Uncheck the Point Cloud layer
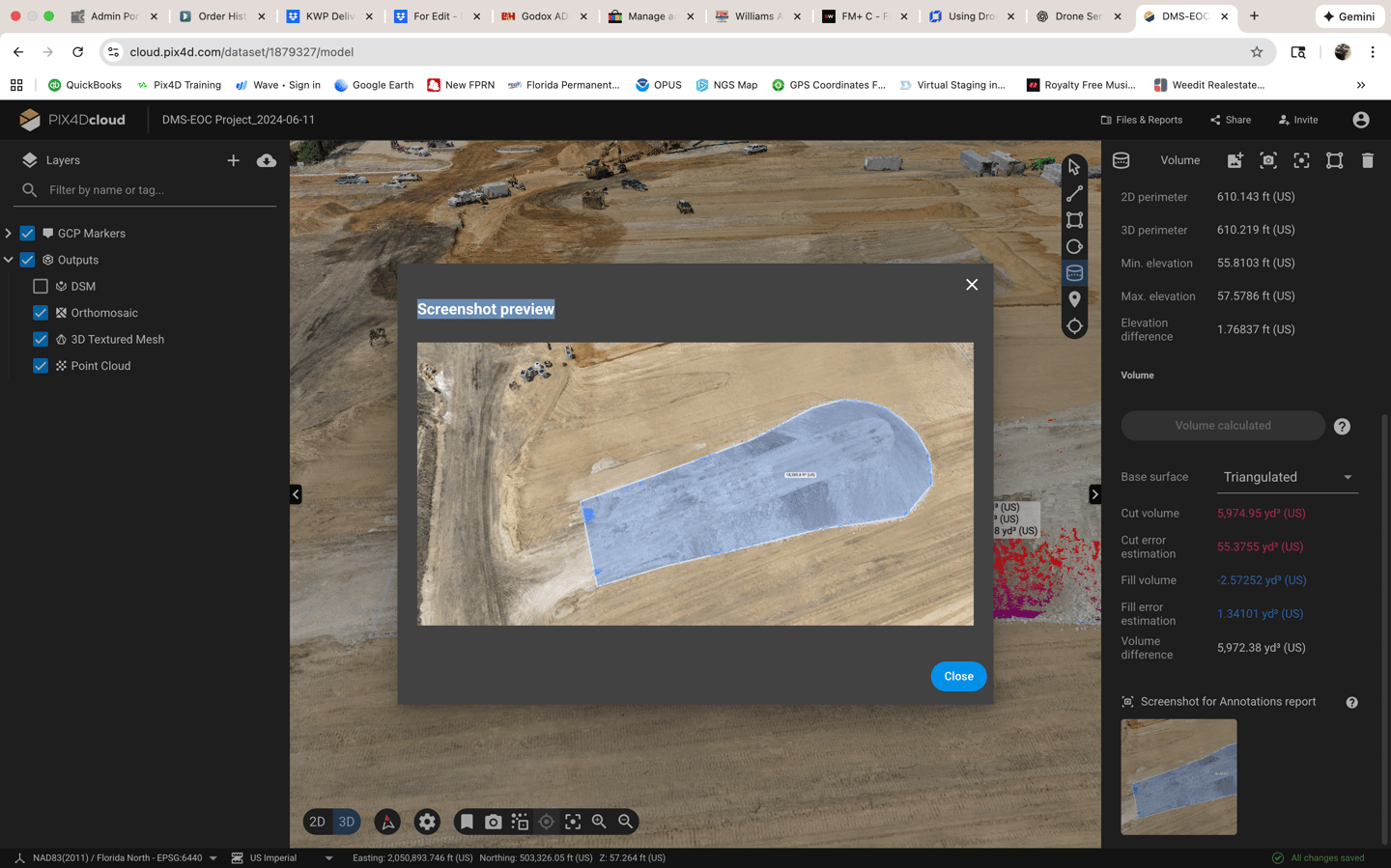1391x868 pixels. [40, 365]
